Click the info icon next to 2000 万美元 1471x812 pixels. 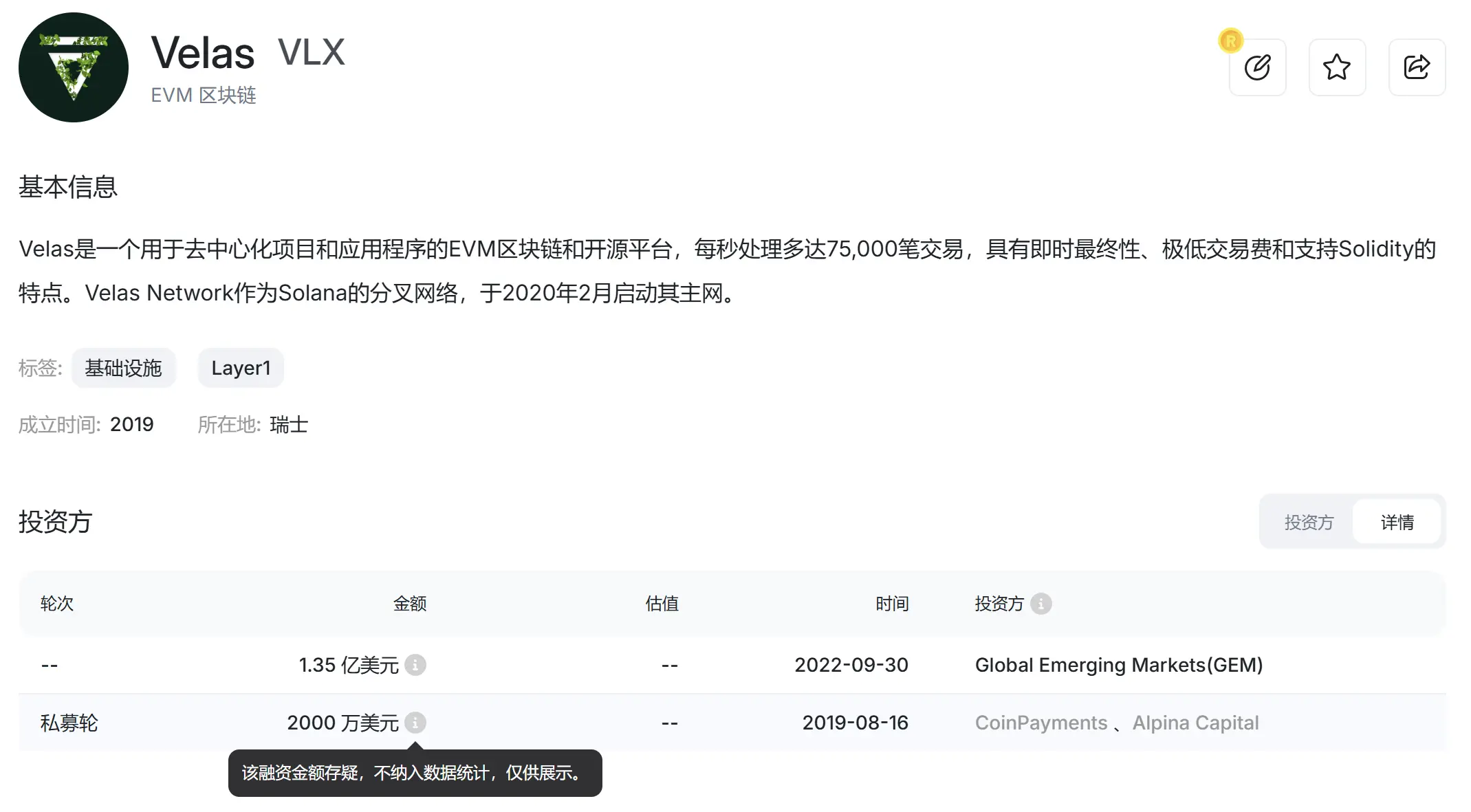click(x=415, y=723)
